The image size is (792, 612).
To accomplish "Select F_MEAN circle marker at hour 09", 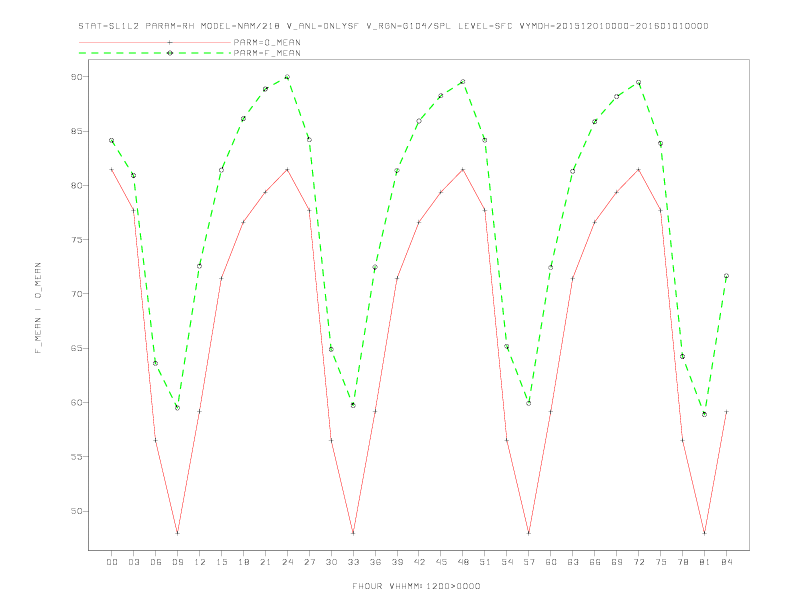I will pyautogui.click(x=177, y=407).
